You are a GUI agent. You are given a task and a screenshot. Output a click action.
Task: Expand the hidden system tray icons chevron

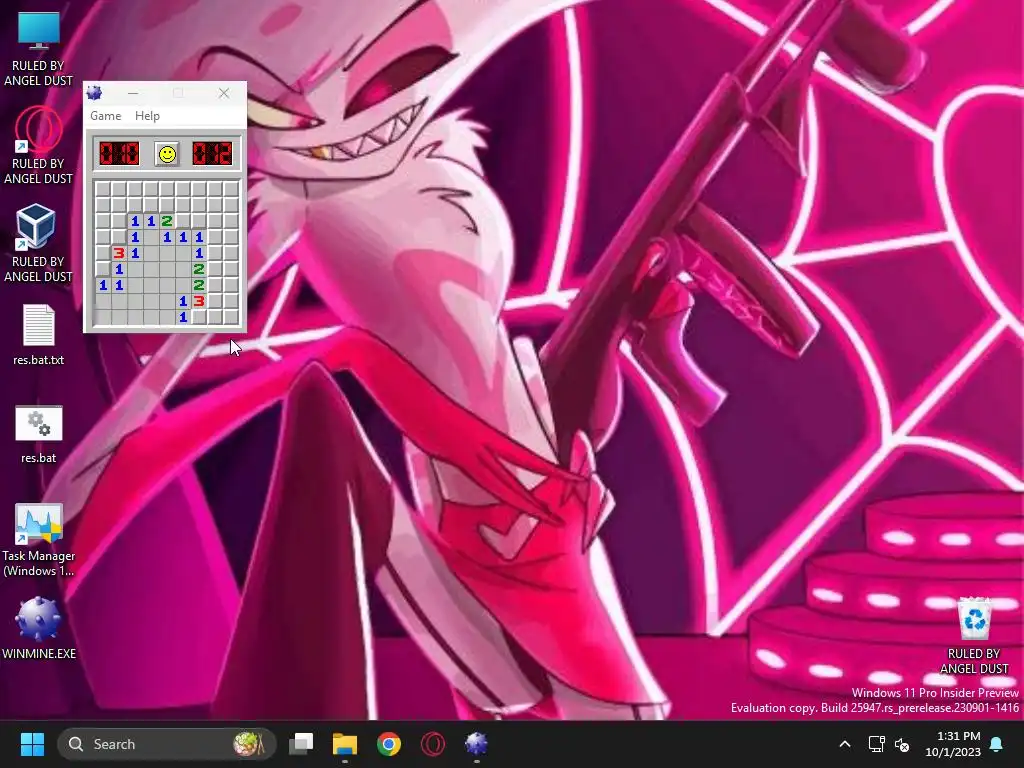(x=844, y=744)
